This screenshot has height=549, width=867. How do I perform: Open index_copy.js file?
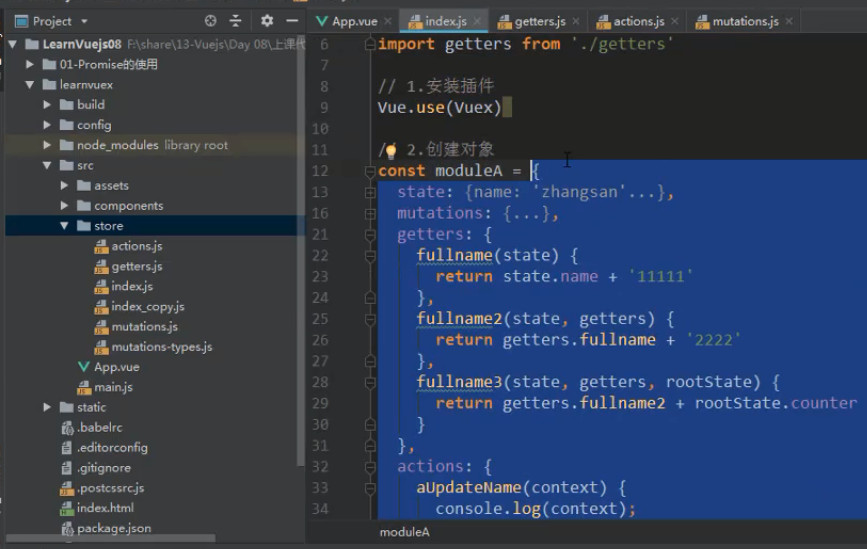[x=148, y=306]
